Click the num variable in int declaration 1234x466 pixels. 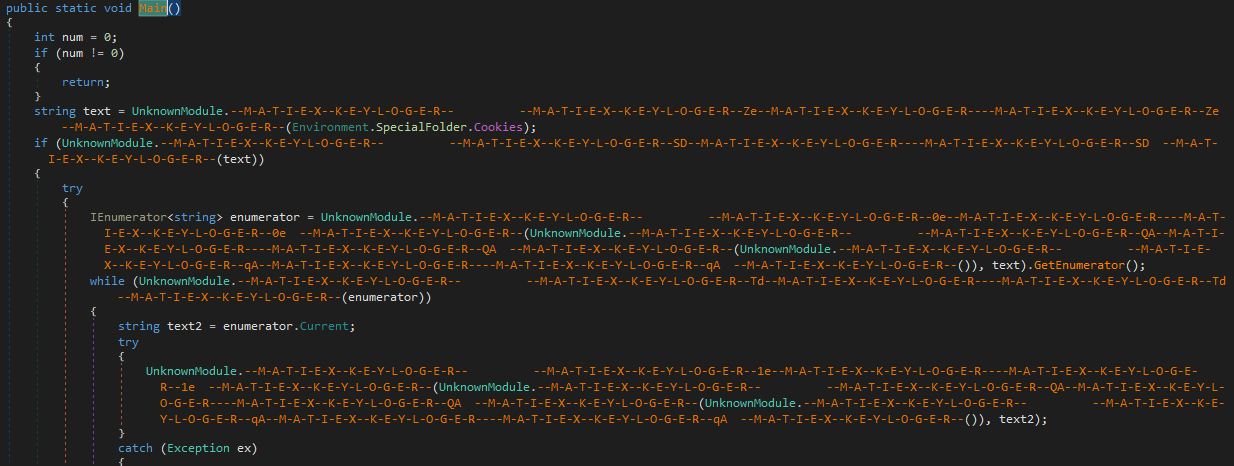click(x=73, y=37)
